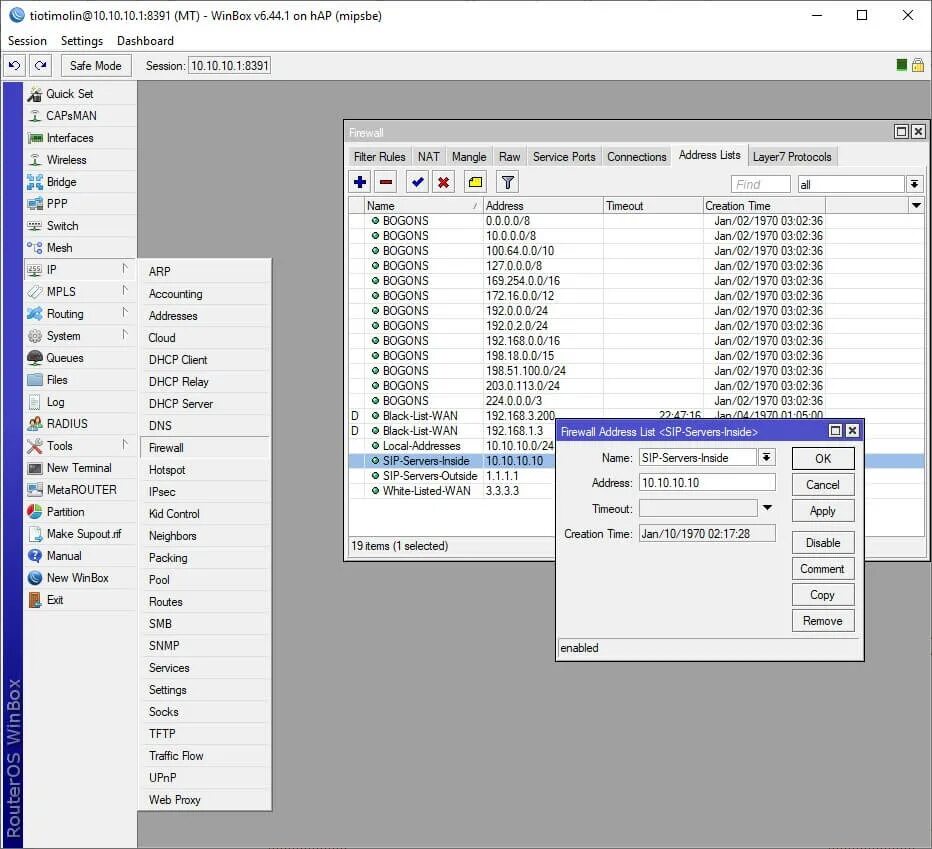This screenshot has height=849, width=932.
Task: Switch to the NAT tab
Action: point(429,156)
